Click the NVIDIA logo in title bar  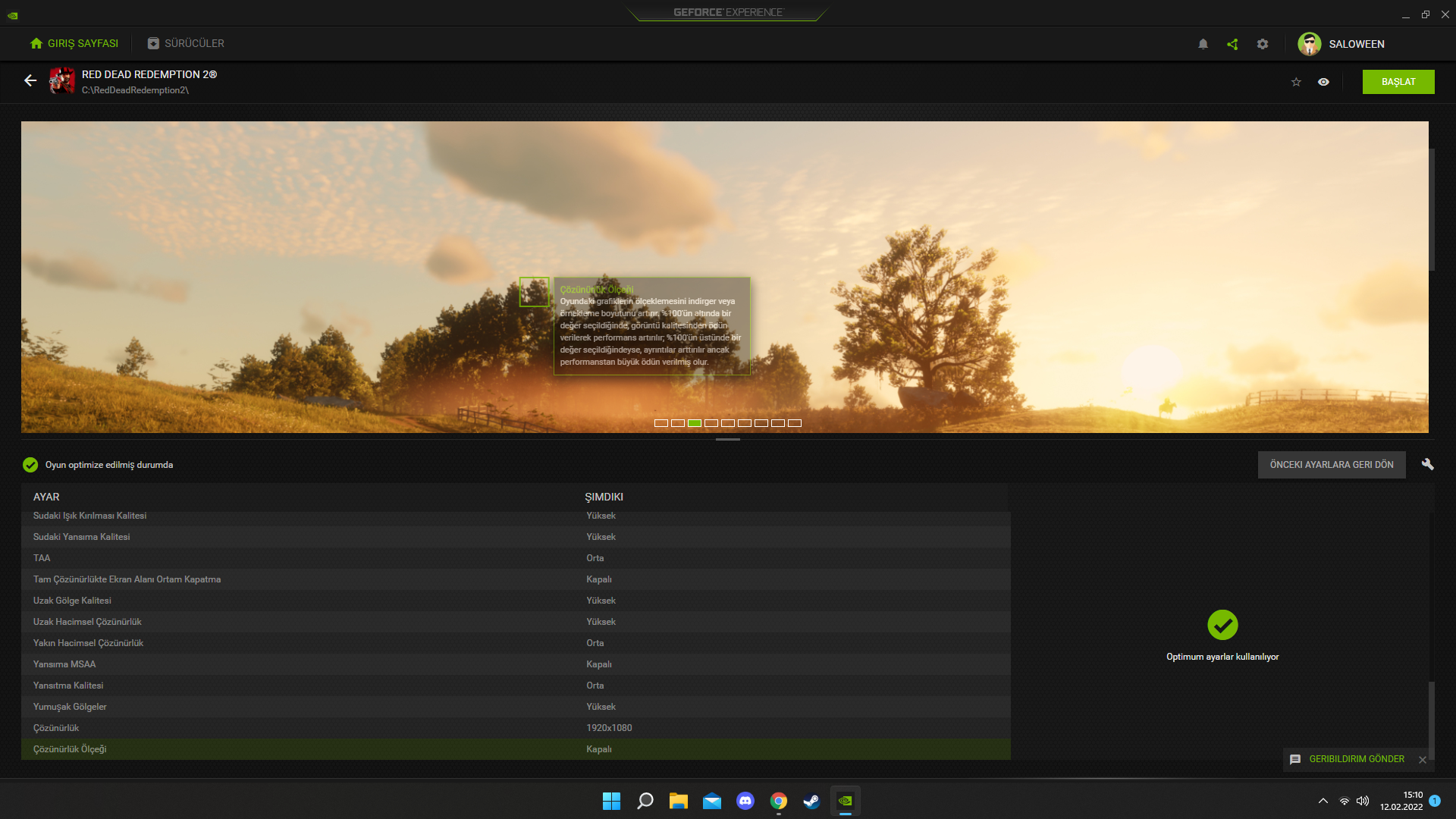click(13, 14)
